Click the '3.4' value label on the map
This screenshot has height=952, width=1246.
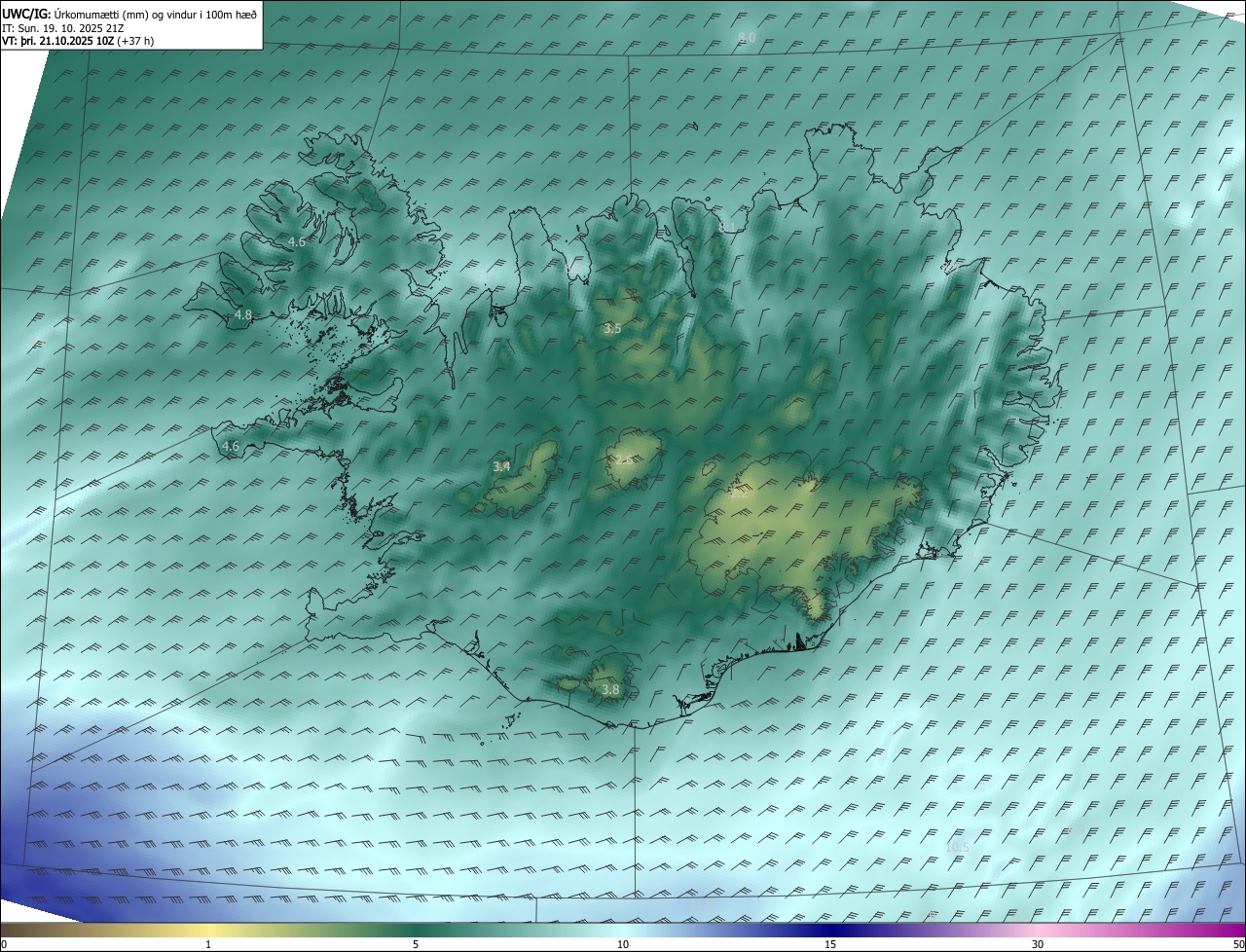point(501,466)
